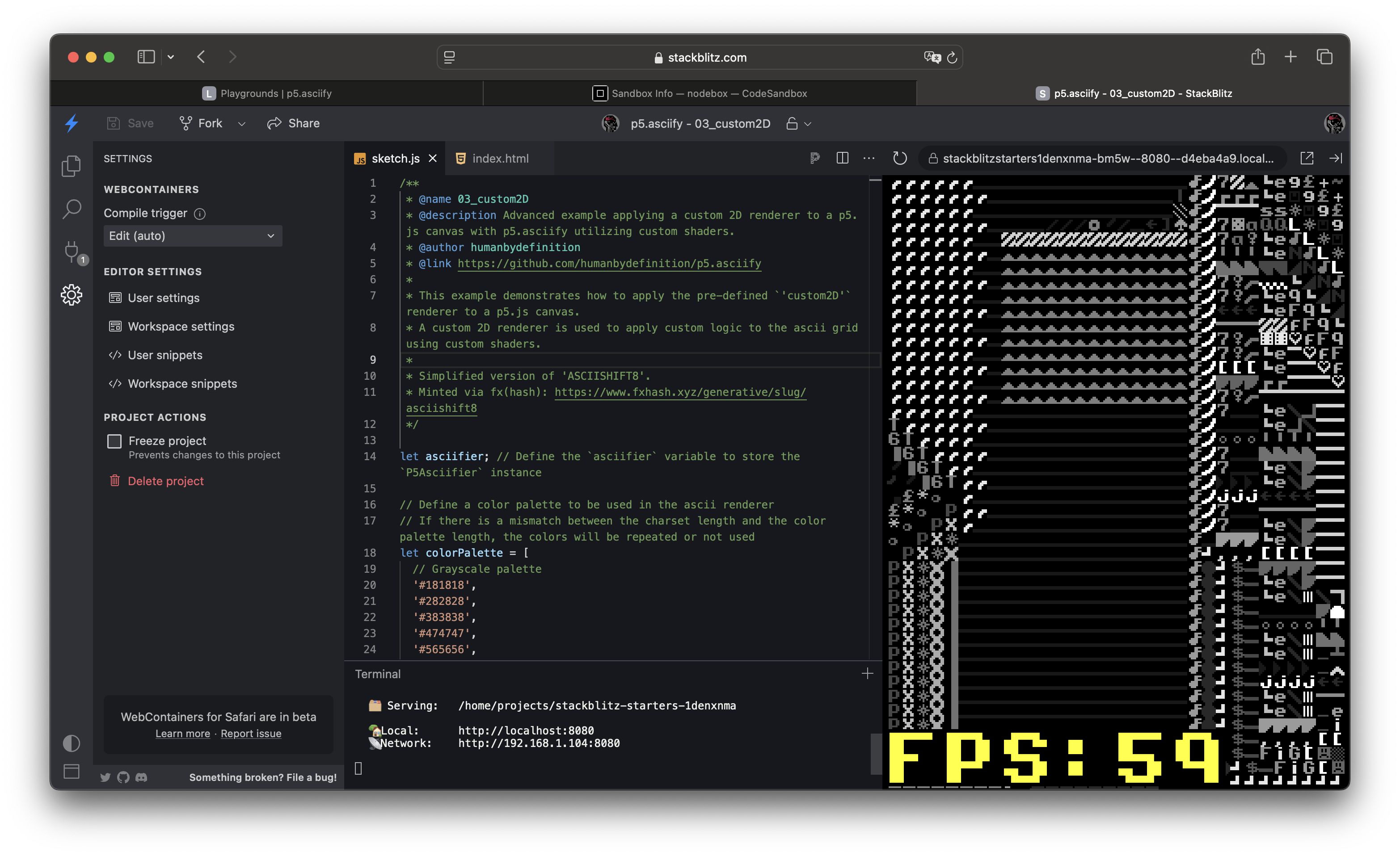1400x856 pixels.
Task: Open User settings
Action: pos(154,298)
